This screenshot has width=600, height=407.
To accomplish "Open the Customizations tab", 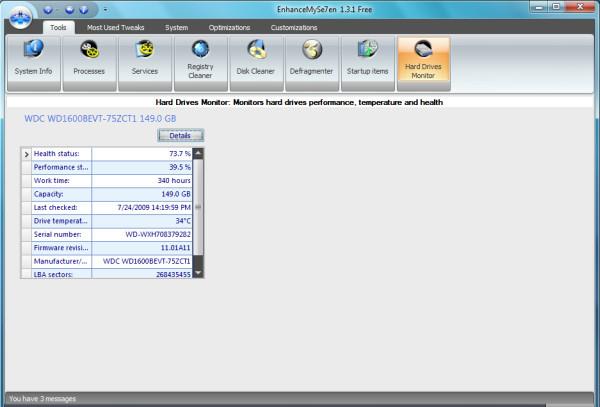I will 294,27.
